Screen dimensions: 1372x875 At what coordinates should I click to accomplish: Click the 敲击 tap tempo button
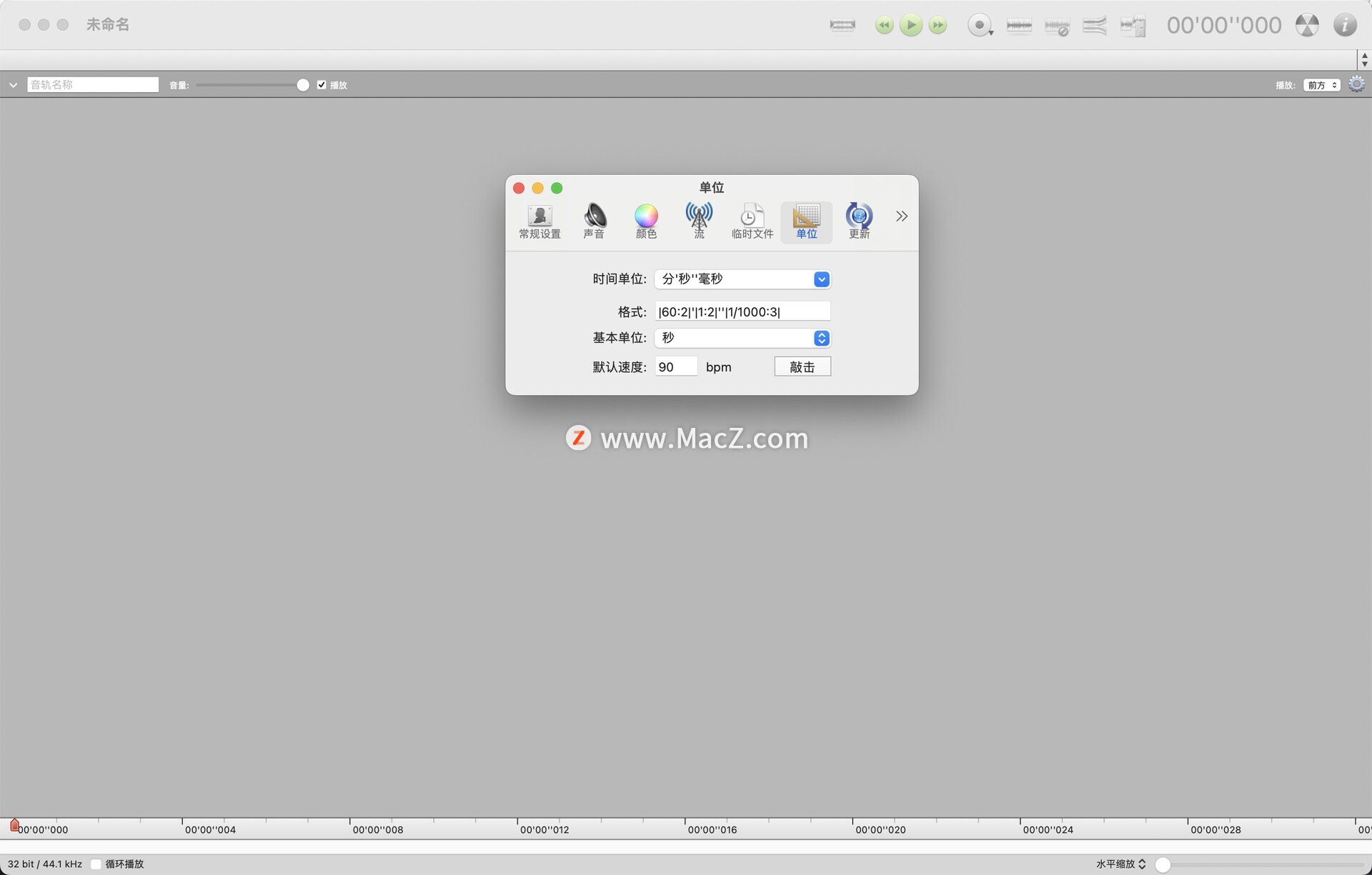(802, 367)
